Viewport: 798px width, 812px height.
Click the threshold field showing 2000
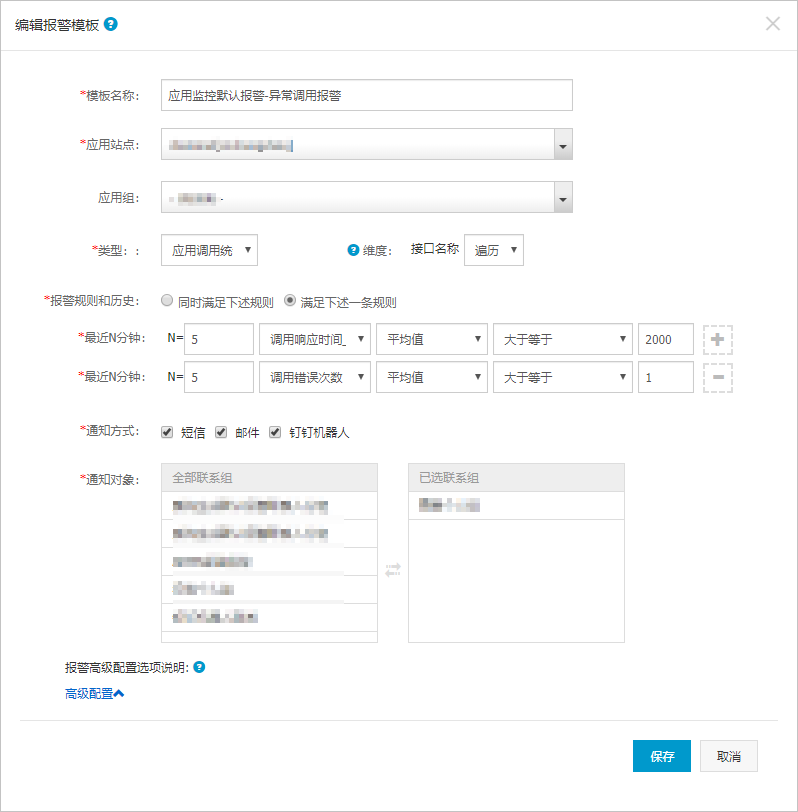pyautogui.click(x=665, y=339)
